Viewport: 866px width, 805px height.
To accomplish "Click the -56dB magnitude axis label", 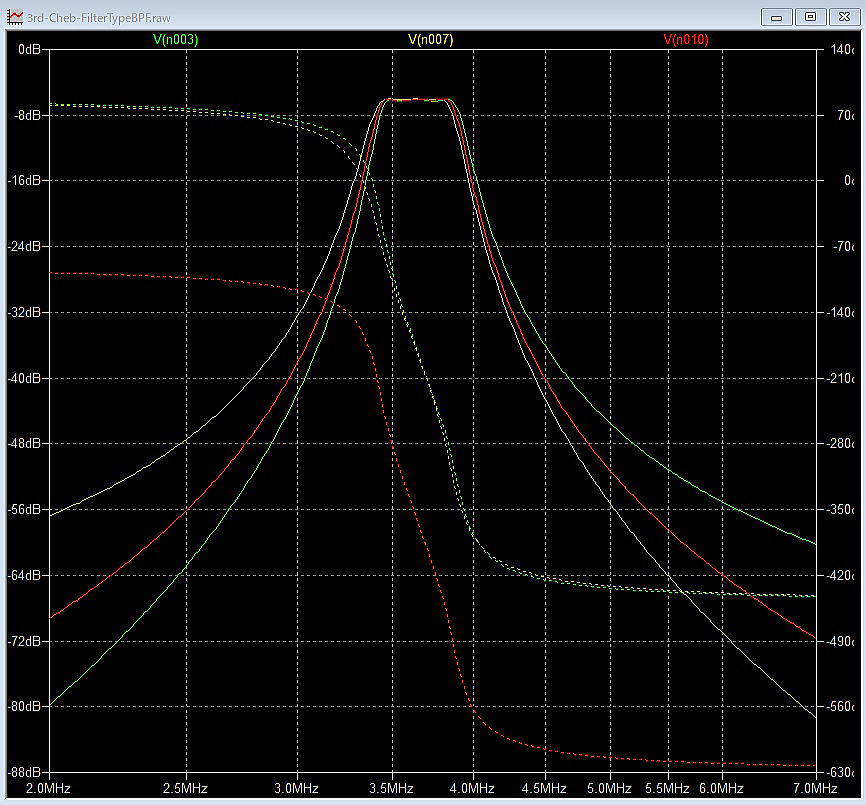I will [x=24, y=509].
